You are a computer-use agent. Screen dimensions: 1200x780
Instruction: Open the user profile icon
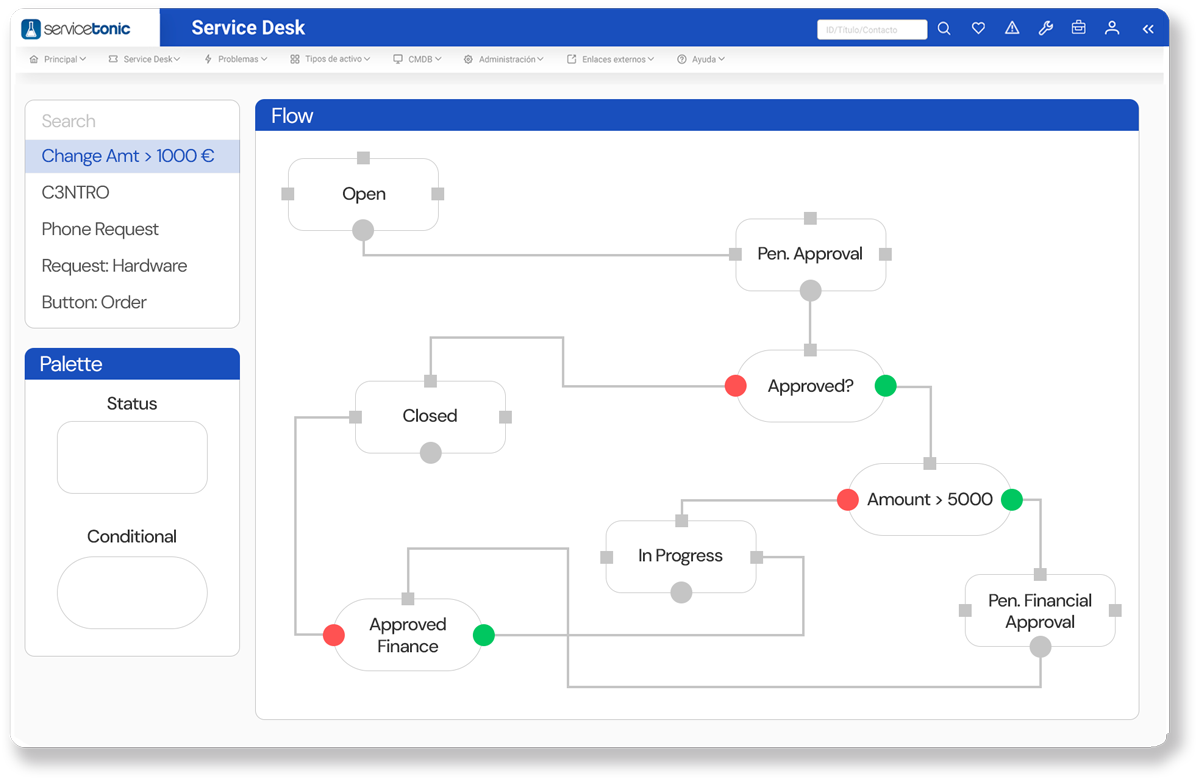point(1112,29)
